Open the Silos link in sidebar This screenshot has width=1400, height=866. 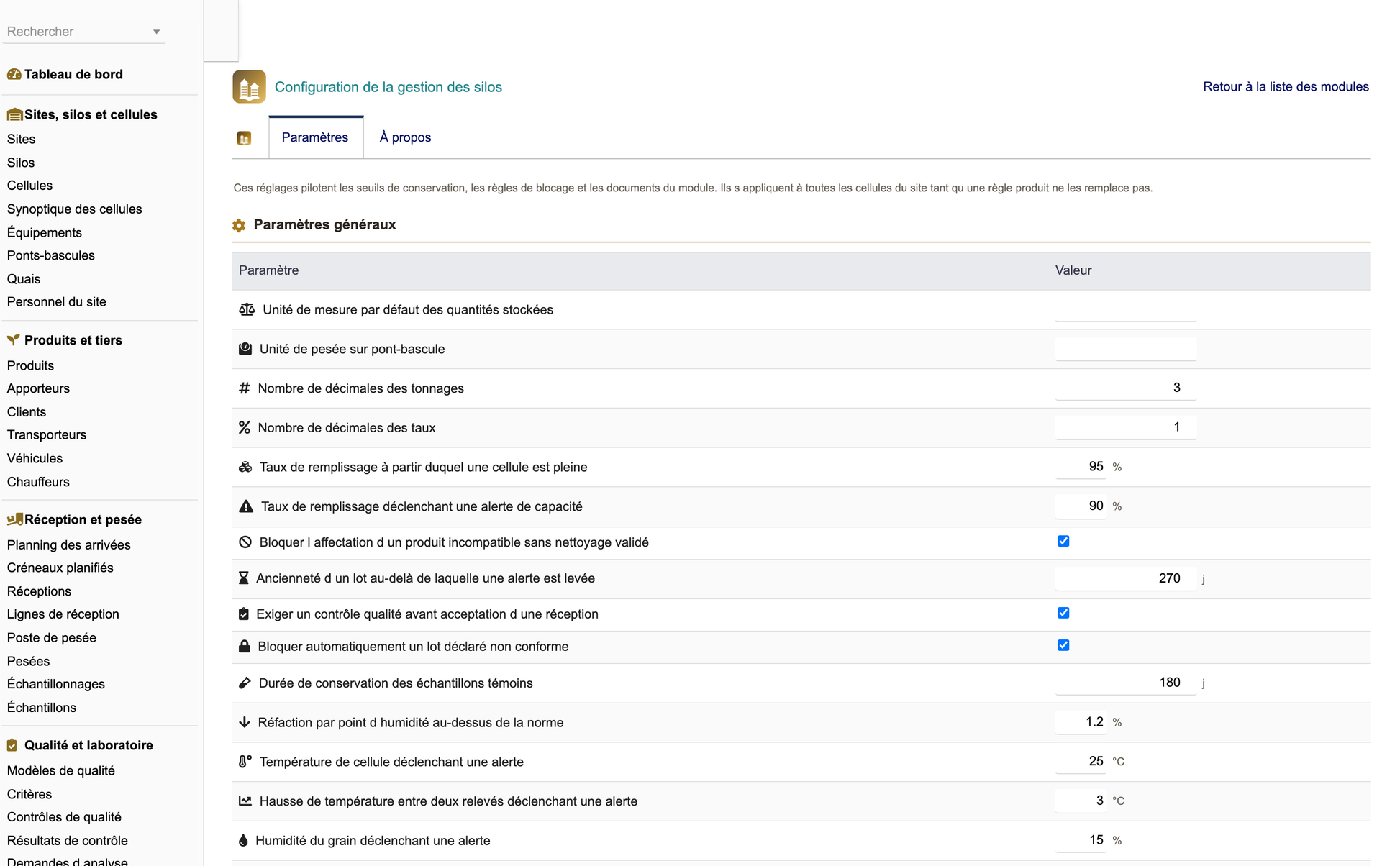(21, 163)
